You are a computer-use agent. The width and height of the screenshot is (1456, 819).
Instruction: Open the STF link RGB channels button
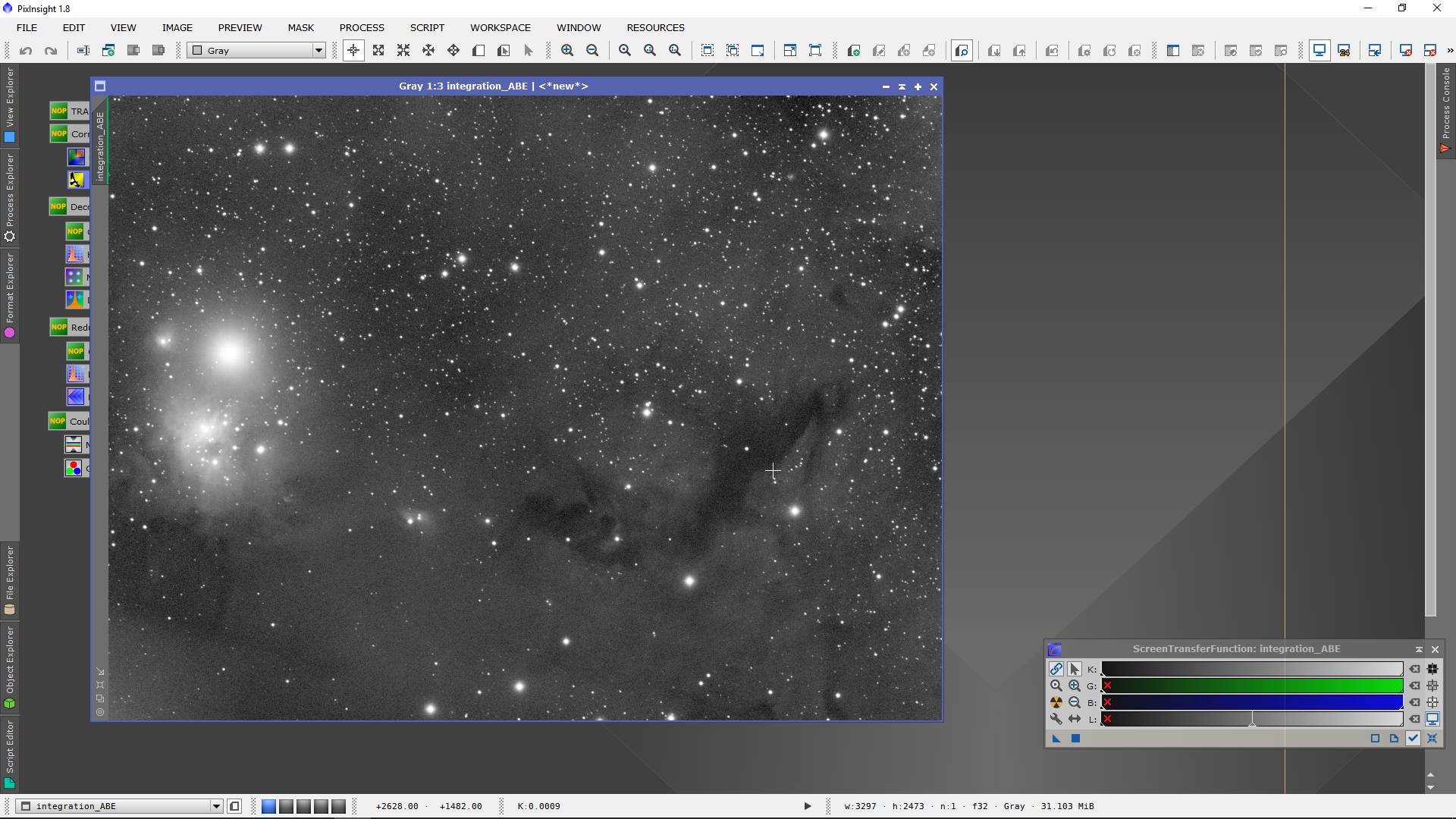click(x=1056, y=669)
